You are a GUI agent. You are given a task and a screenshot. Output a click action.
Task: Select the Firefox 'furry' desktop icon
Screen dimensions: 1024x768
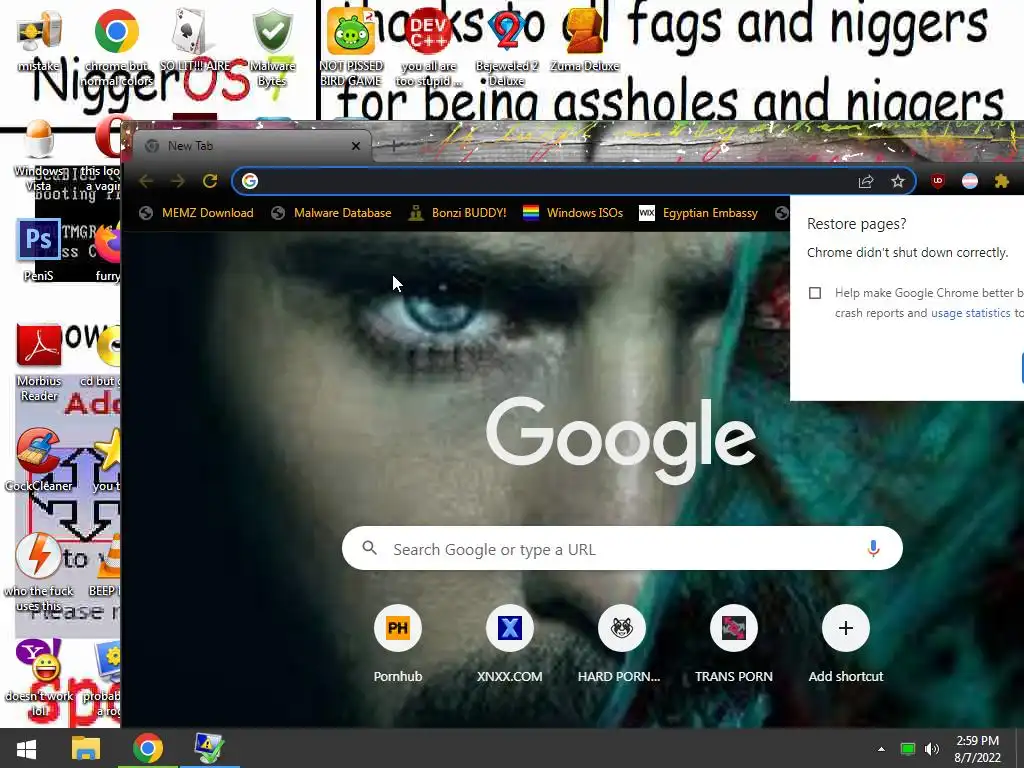108,251
